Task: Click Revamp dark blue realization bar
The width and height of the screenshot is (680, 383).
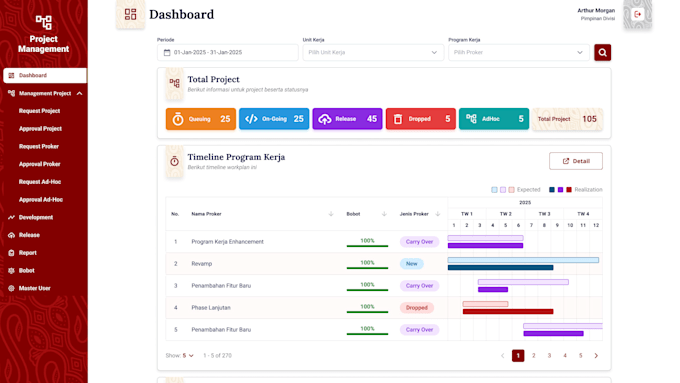Action: [x=500, y=268]
